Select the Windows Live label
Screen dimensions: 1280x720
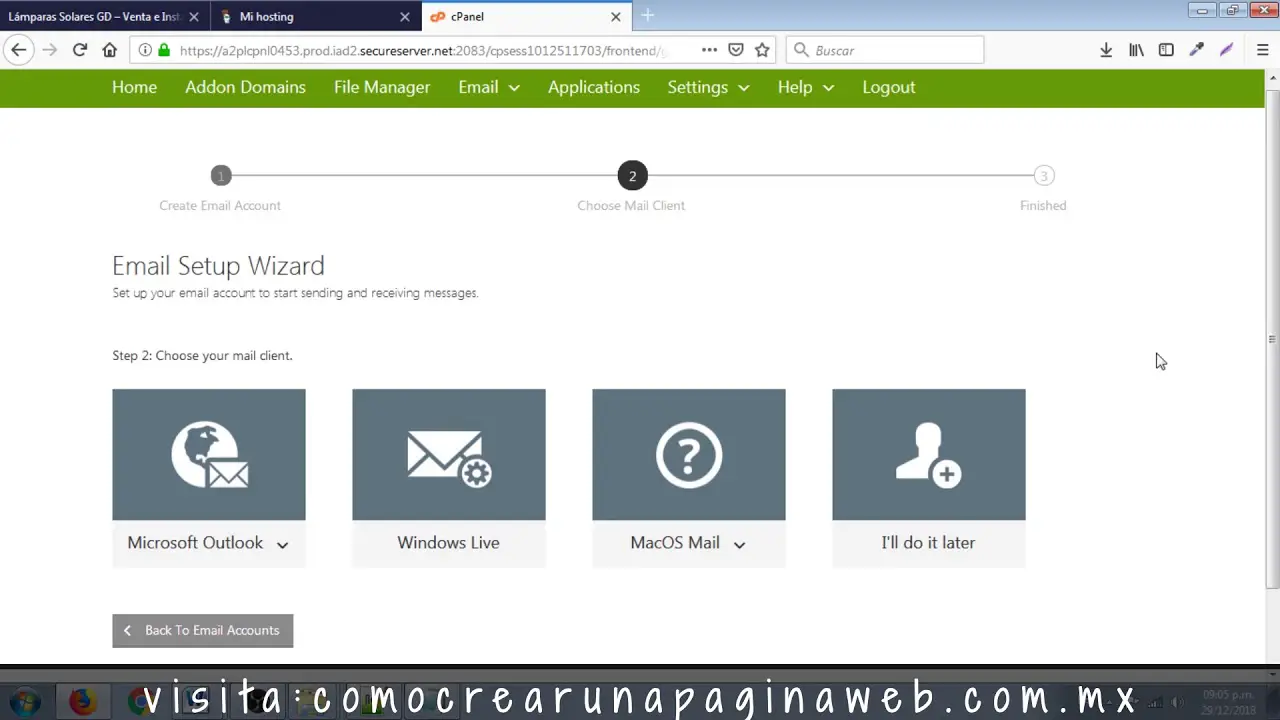click(448, 543)
